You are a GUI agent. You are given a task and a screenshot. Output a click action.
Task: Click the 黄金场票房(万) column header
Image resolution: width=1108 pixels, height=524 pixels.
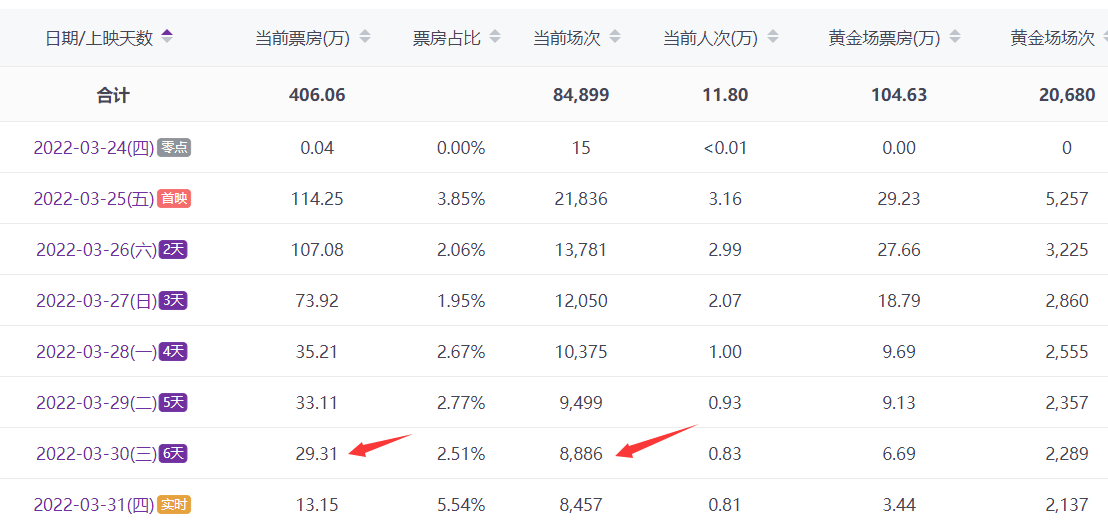885,38
